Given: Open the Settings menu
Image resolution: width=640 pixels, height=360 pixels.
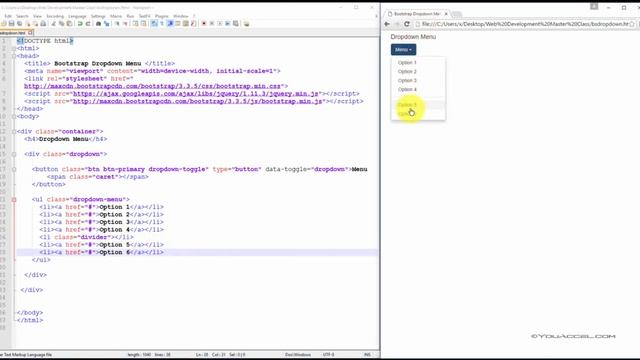Looking at the screenshot, I should point(98,16).
